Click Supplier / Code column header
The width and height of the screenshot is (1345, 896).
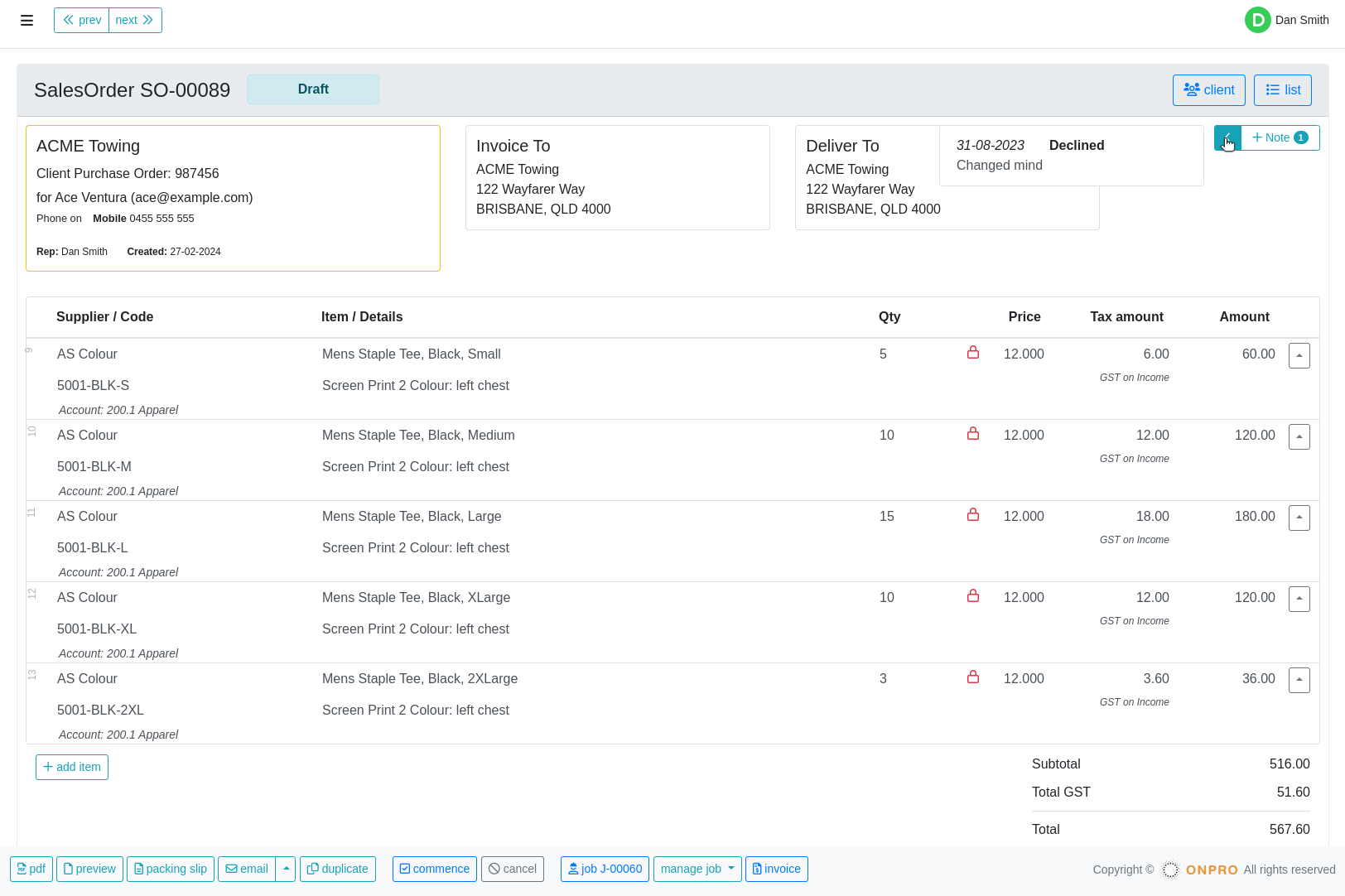click(104, 316)
